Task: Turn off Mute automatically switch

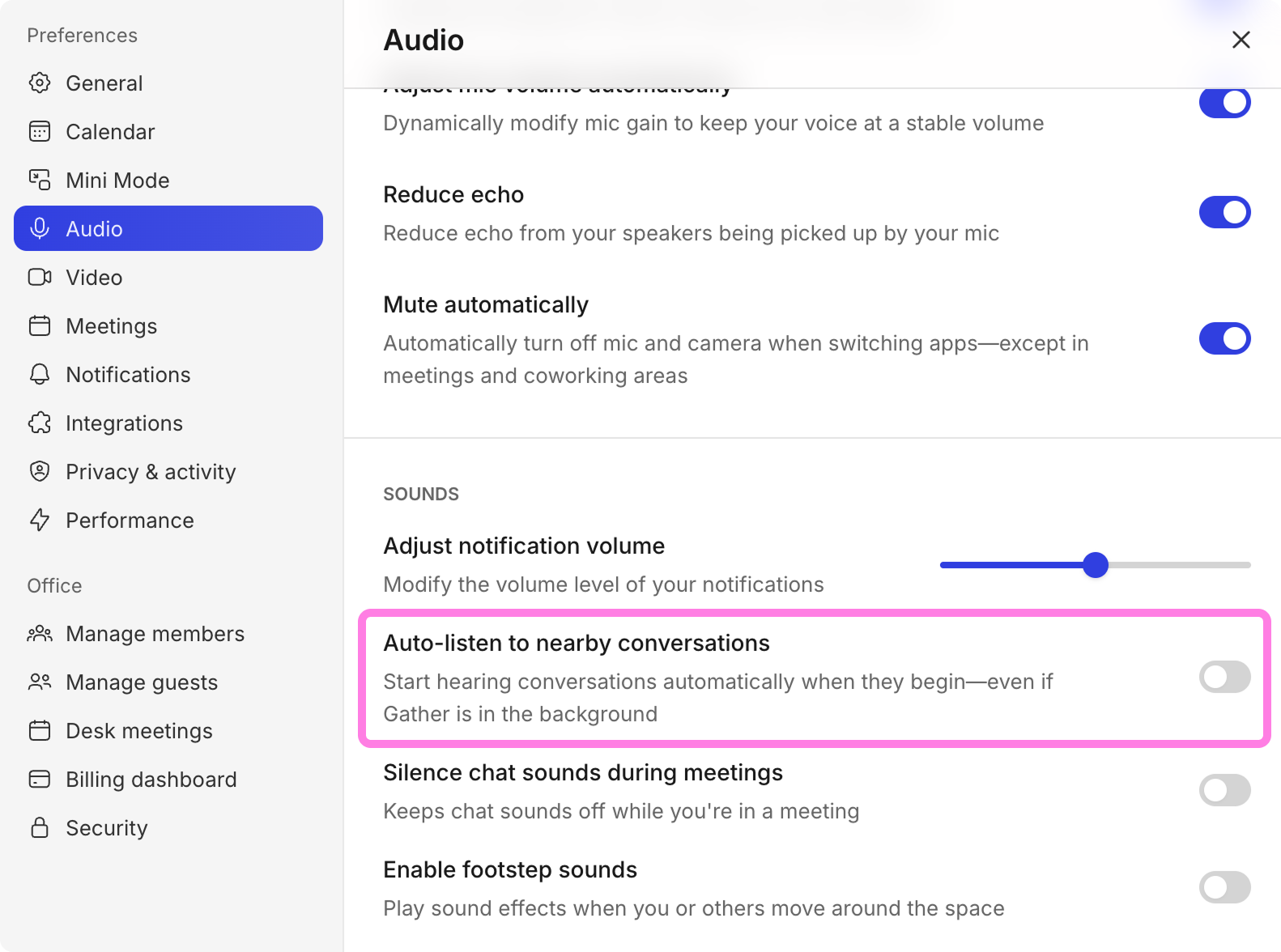Action: click(1224, 338)
